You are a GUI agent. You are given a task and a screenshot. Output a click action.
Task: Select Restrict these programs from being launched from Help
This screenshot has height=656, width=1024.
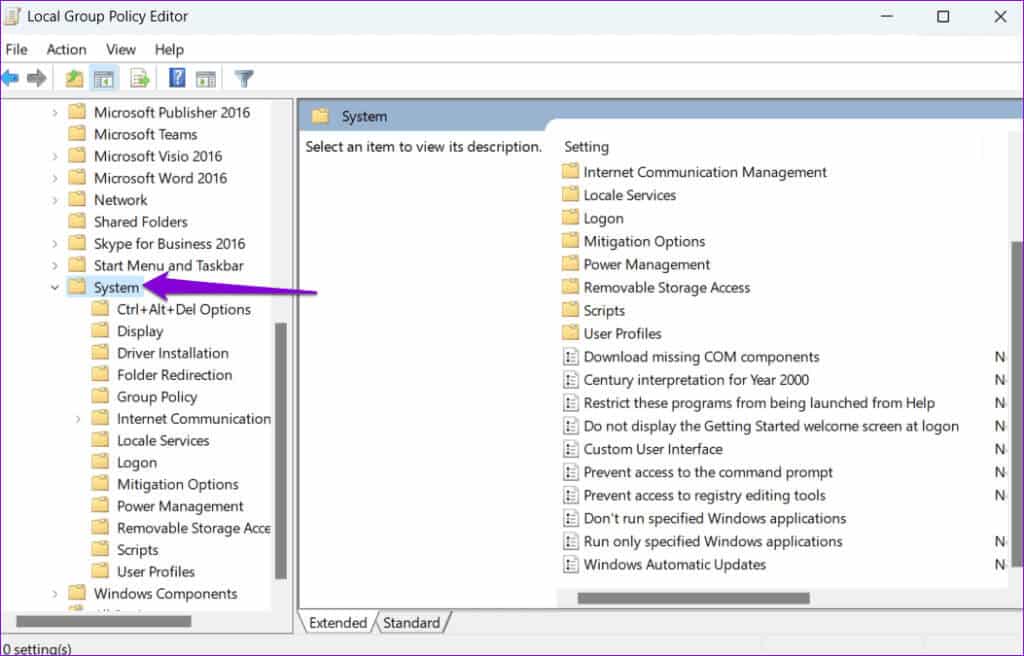pyautogui.click(x=759, y=403)
